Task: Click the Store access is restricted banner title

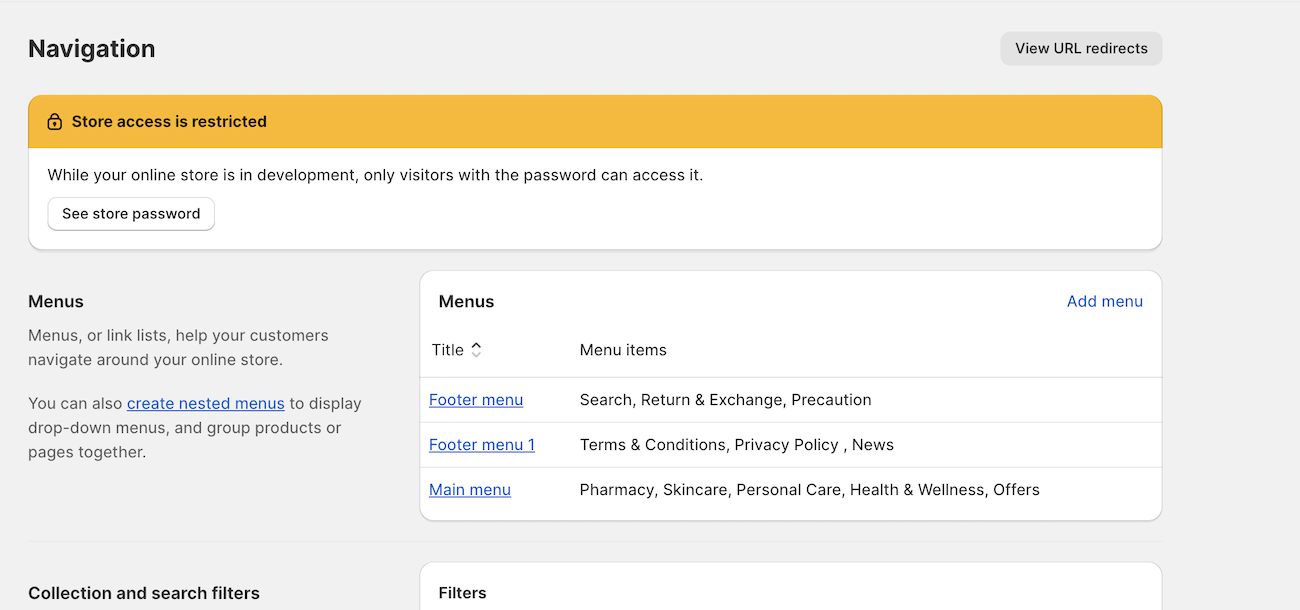Action: pos(169,122)
